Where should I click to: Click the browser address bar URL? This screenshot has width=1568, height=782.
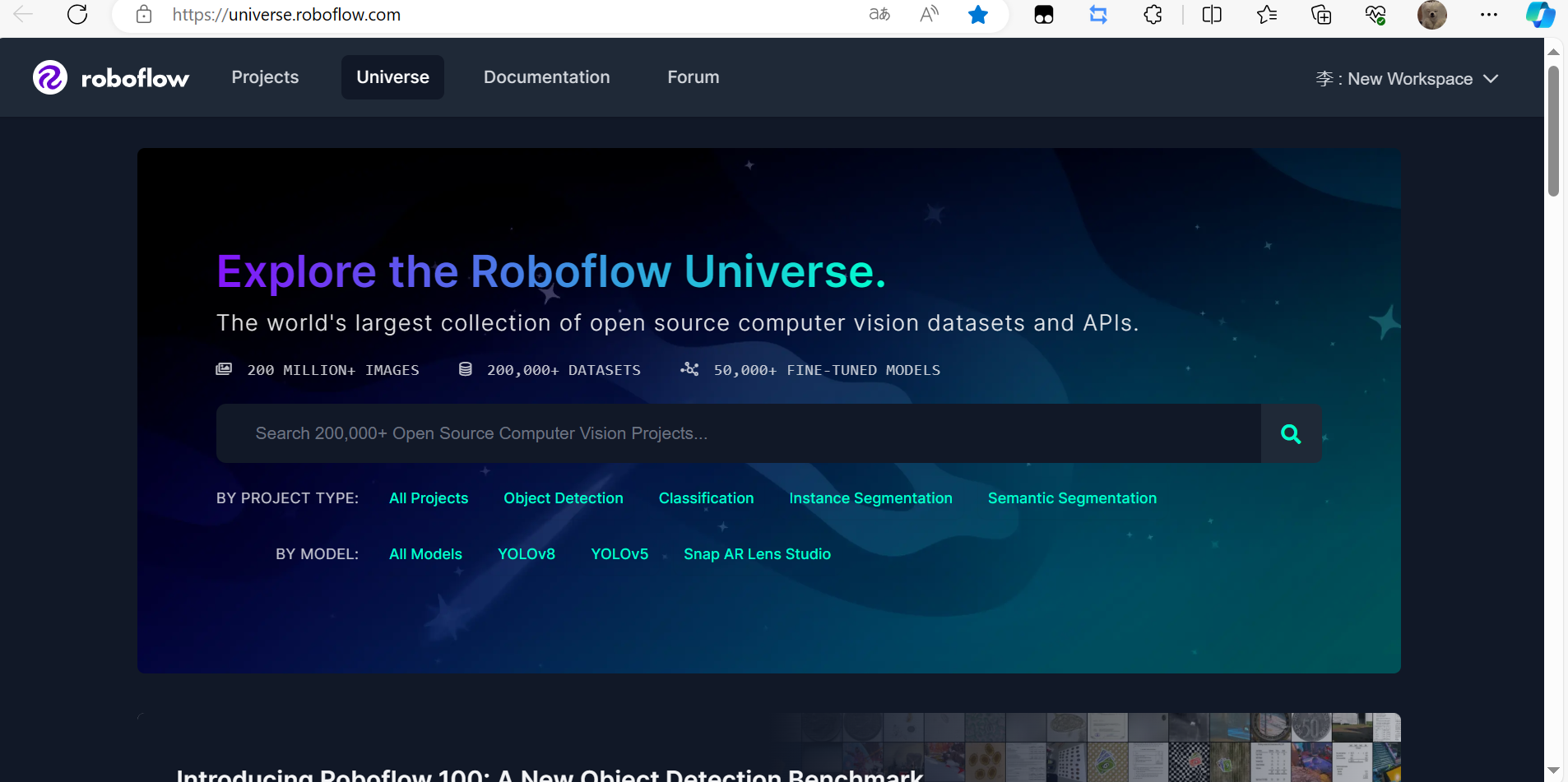(x=286, y=15)
